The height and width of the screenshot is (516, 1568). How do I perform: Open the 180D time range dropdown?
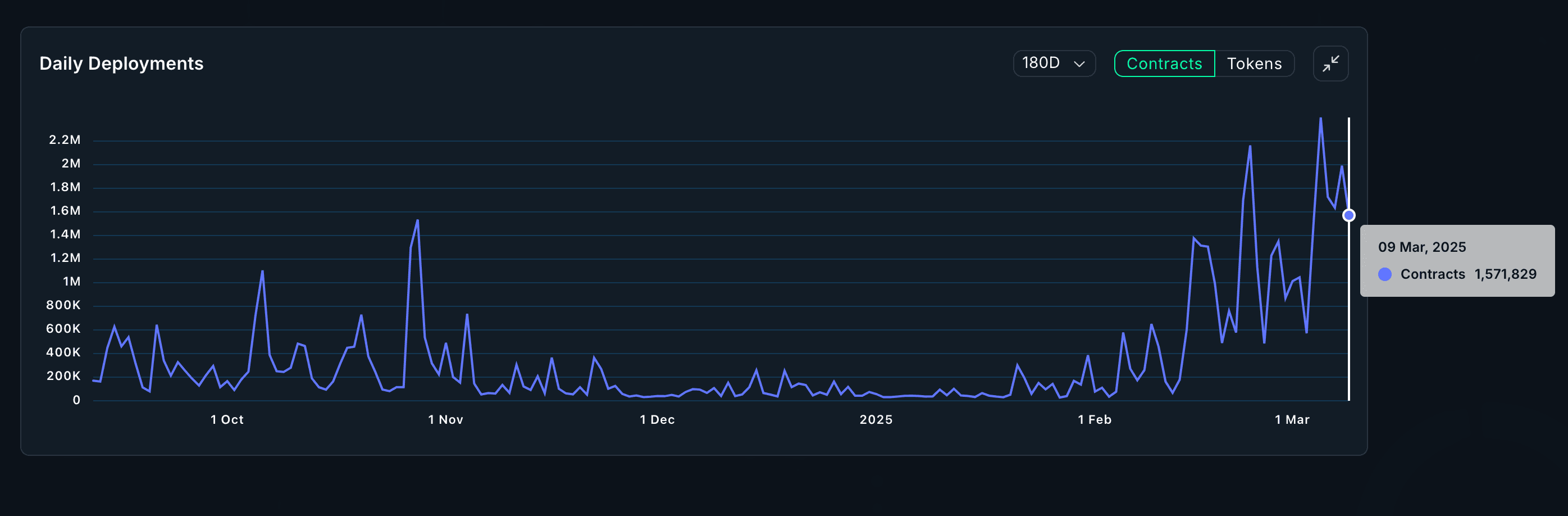[1054, 64]
